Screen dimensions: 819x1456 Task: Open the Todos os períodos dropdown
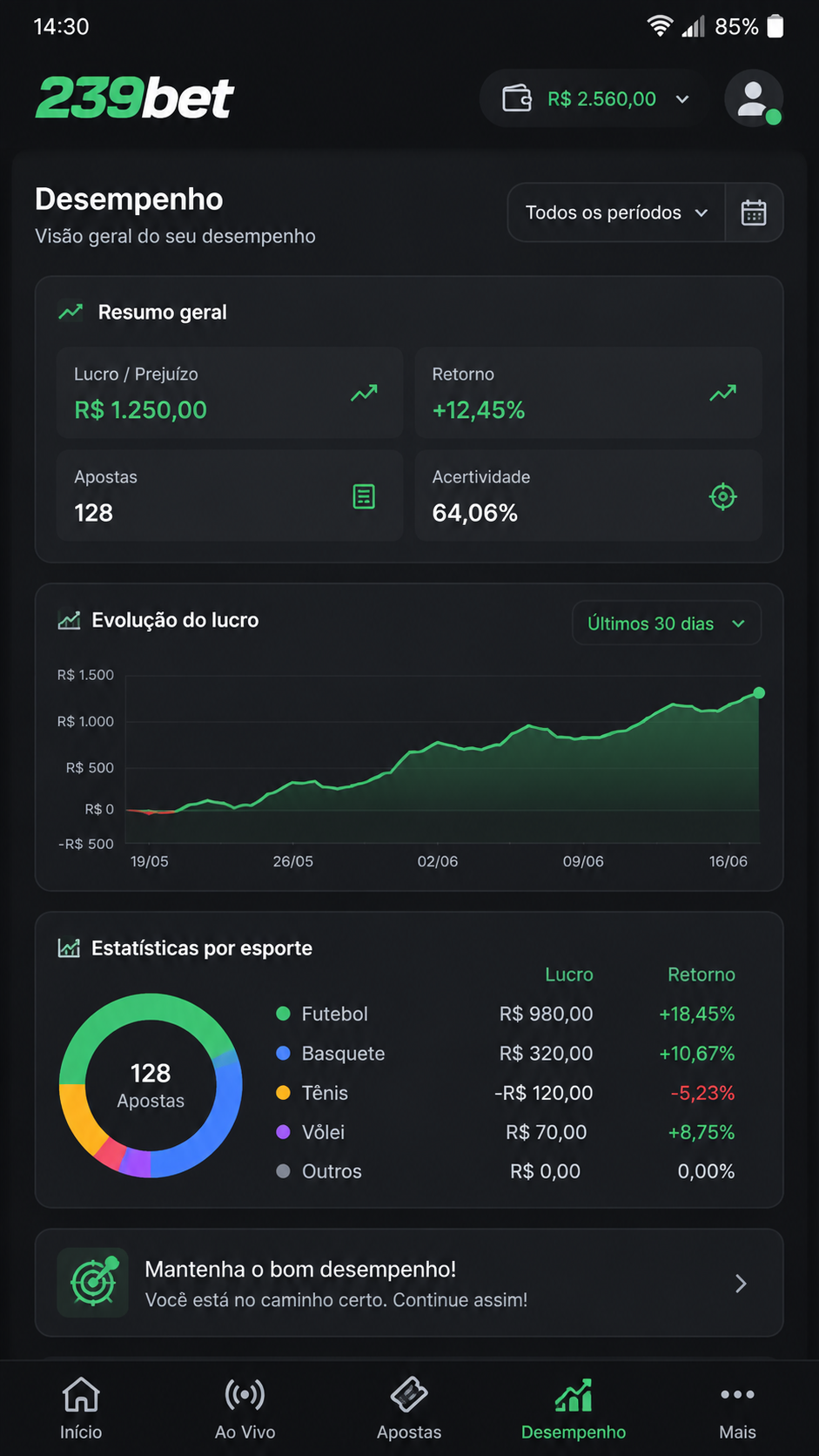(x=616, y=212)
